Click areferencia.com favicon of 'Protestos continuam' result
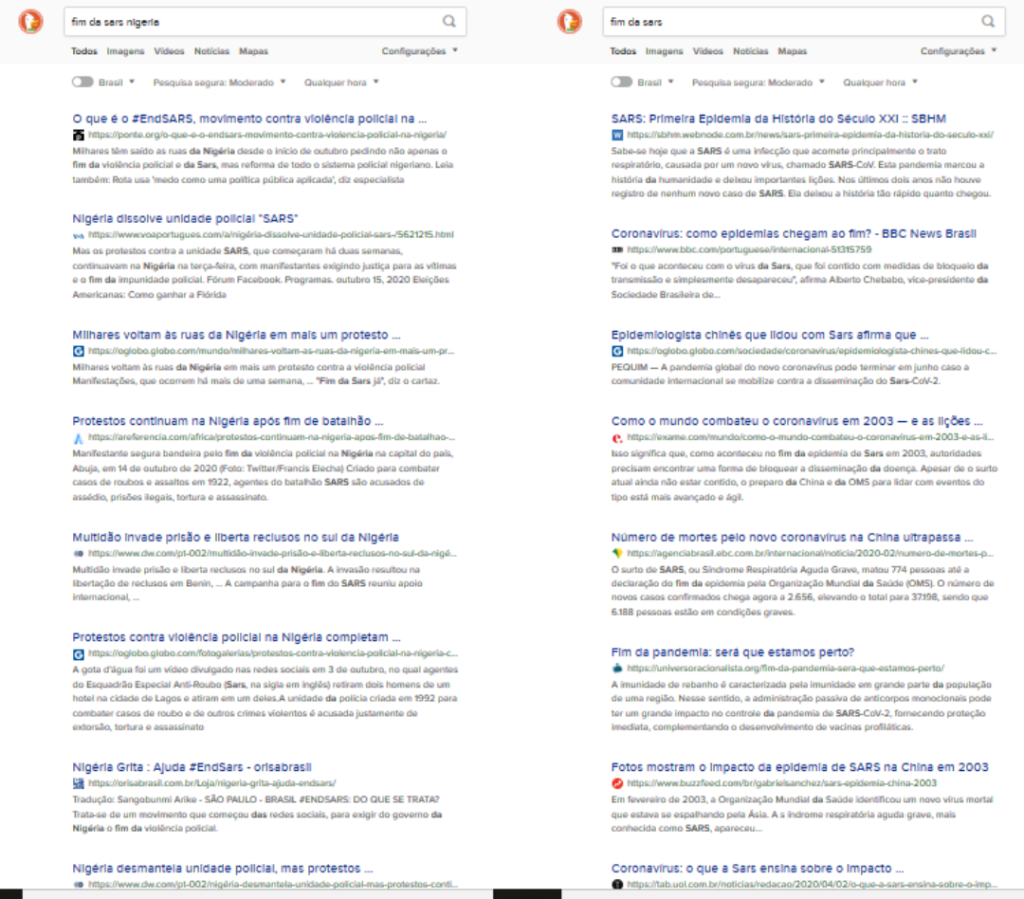The width and height of the screenshot is (1024, 899). 78,437
